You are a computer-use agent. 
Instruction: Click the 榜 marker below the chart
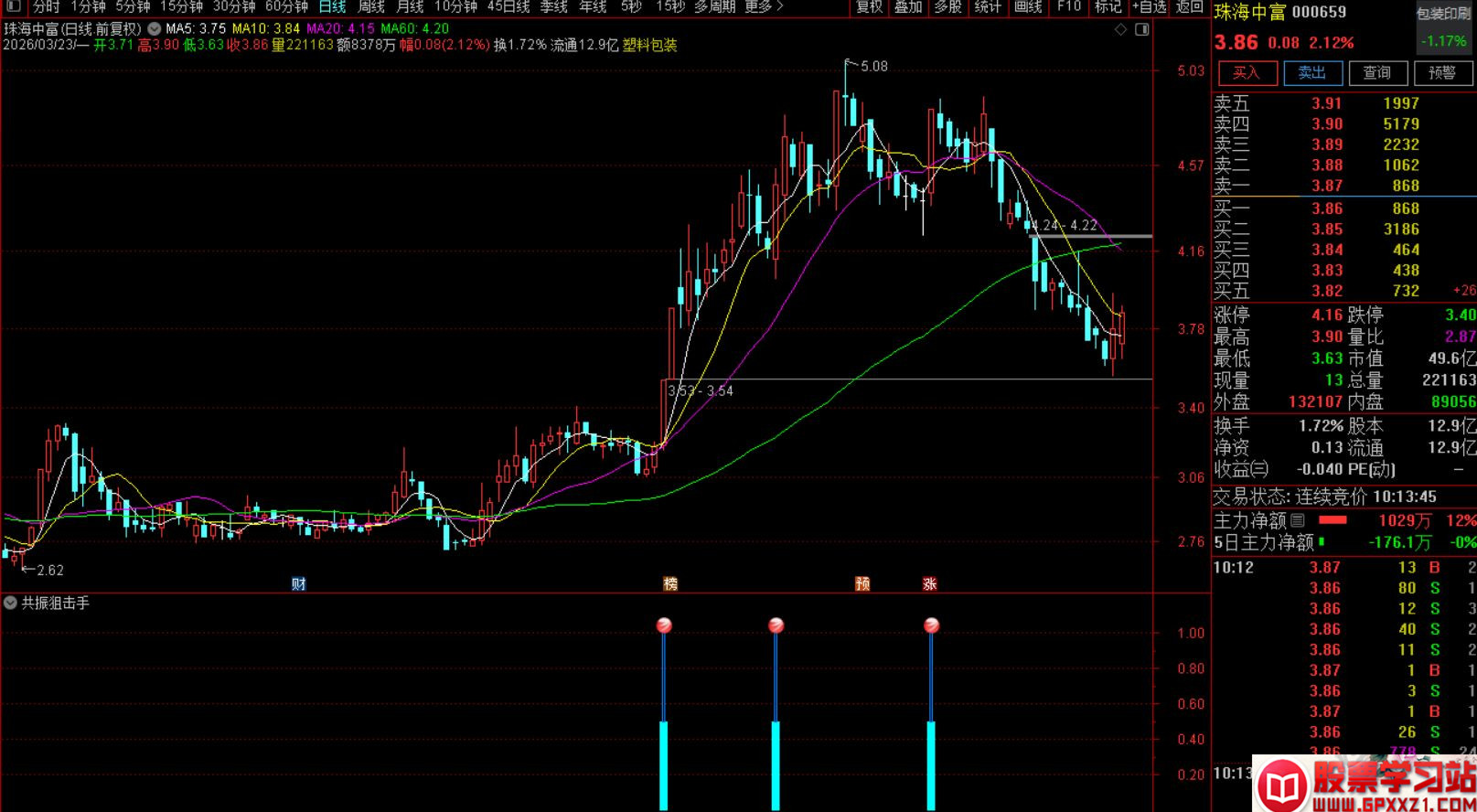point(670,583)
